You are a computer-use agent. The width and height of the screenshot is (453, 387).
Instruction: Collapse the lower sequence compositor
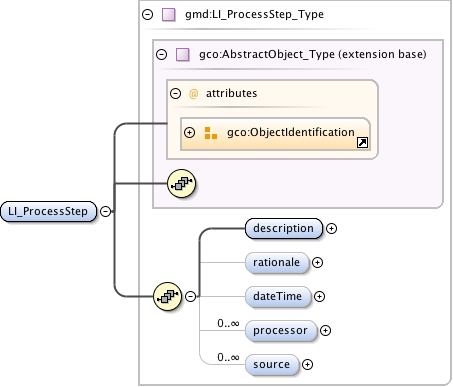coord(190,296)
